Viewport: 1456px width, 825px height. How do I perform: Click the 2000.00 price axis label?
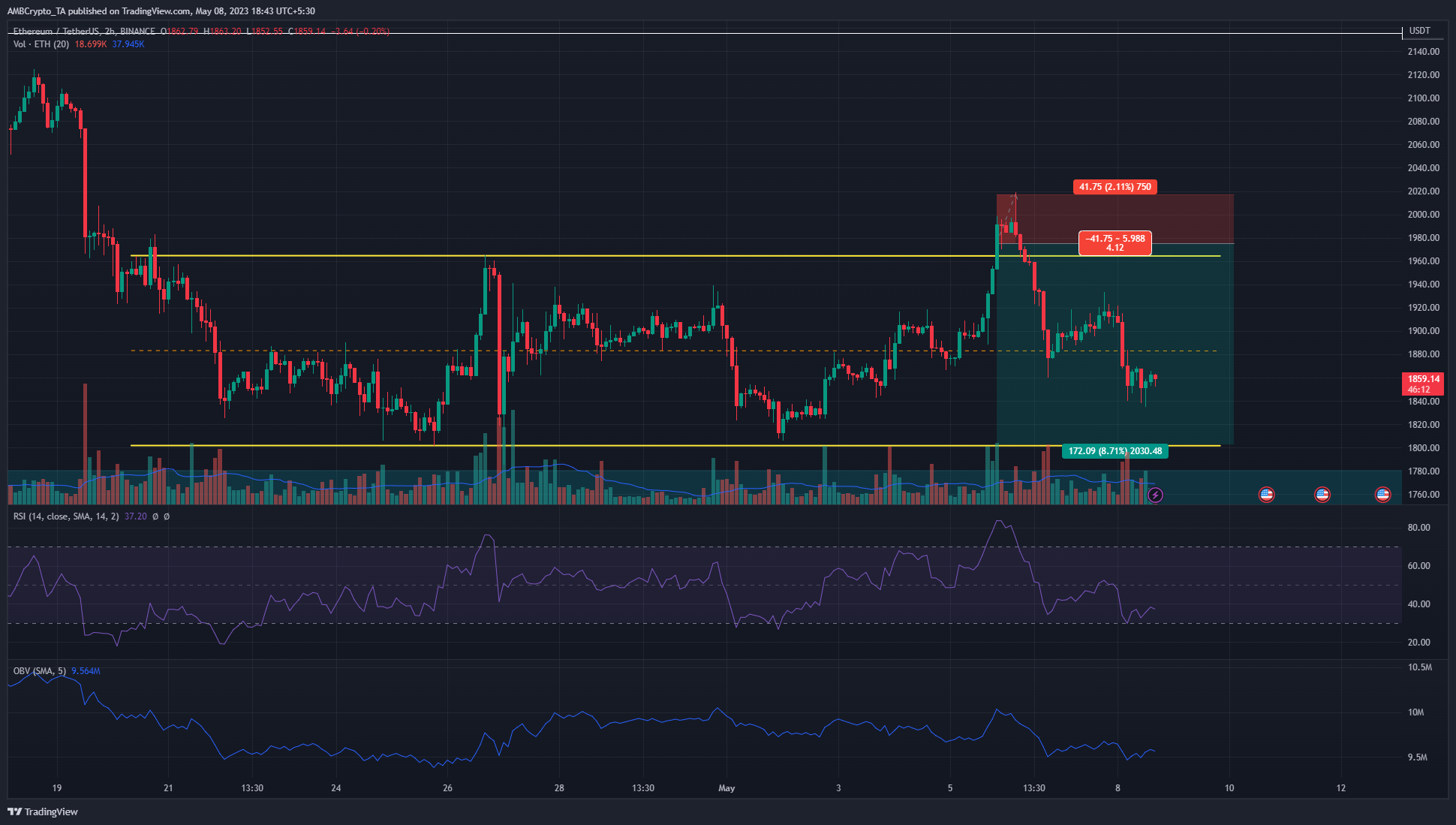1424,215
